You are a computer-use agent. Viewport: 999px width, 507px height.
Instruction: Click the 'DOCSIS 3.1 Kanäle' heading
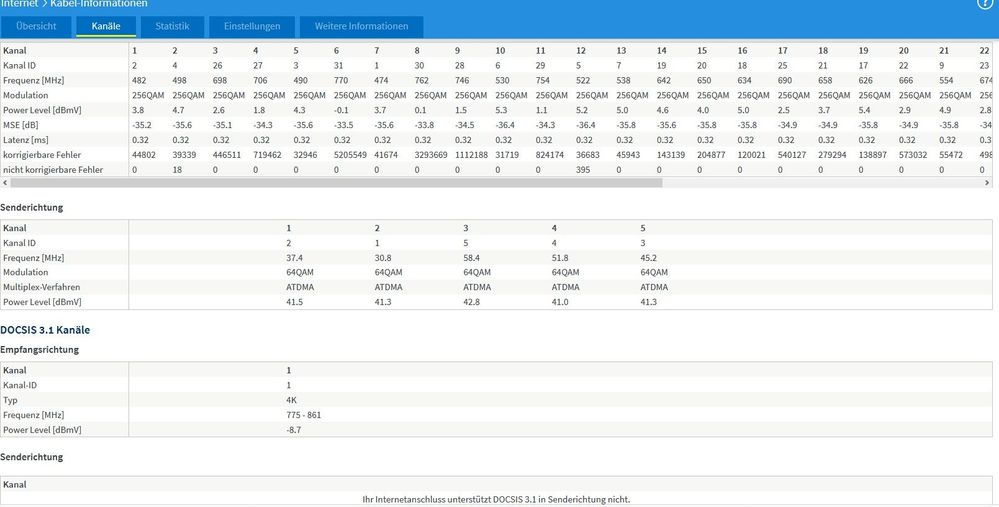click(45, 330)
